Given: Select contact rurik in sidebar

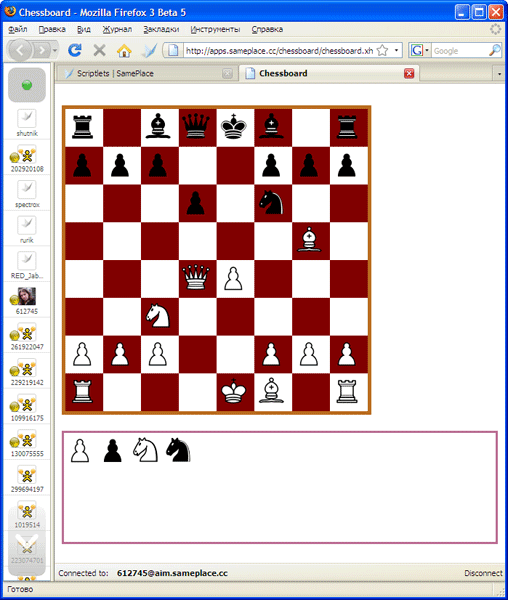Looking at the screenshot, I should point(27,230).
